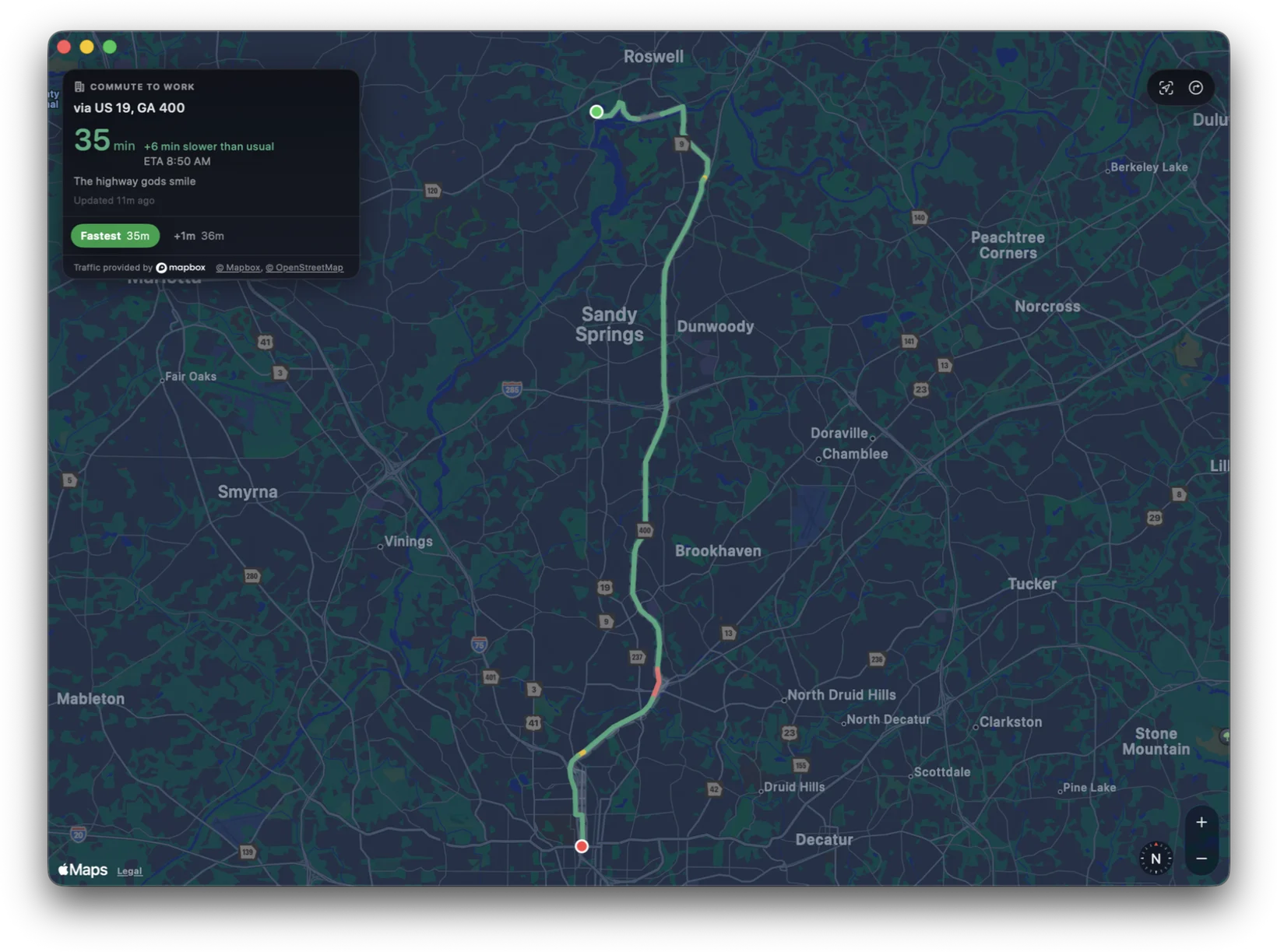Minimize the window with the yellow button
1277x952 pixels.
(x=86, y=47)
